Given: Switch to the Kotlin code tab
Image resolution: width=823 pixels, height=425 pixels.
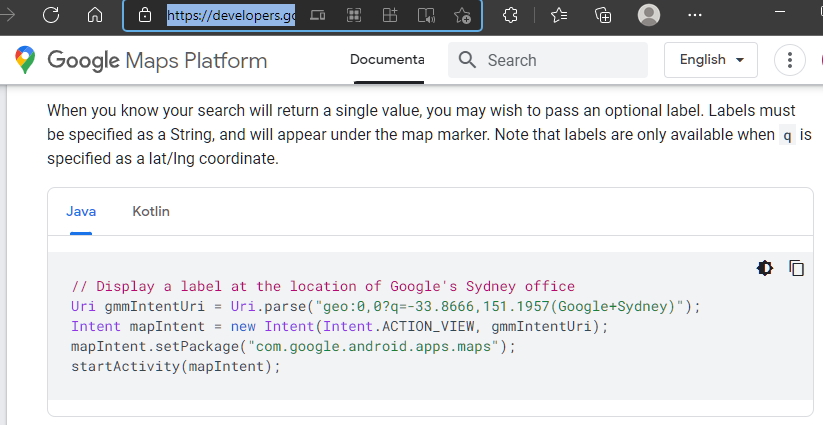Looking at the screenshot, I should pyautogui.click(x=151, y=211).
